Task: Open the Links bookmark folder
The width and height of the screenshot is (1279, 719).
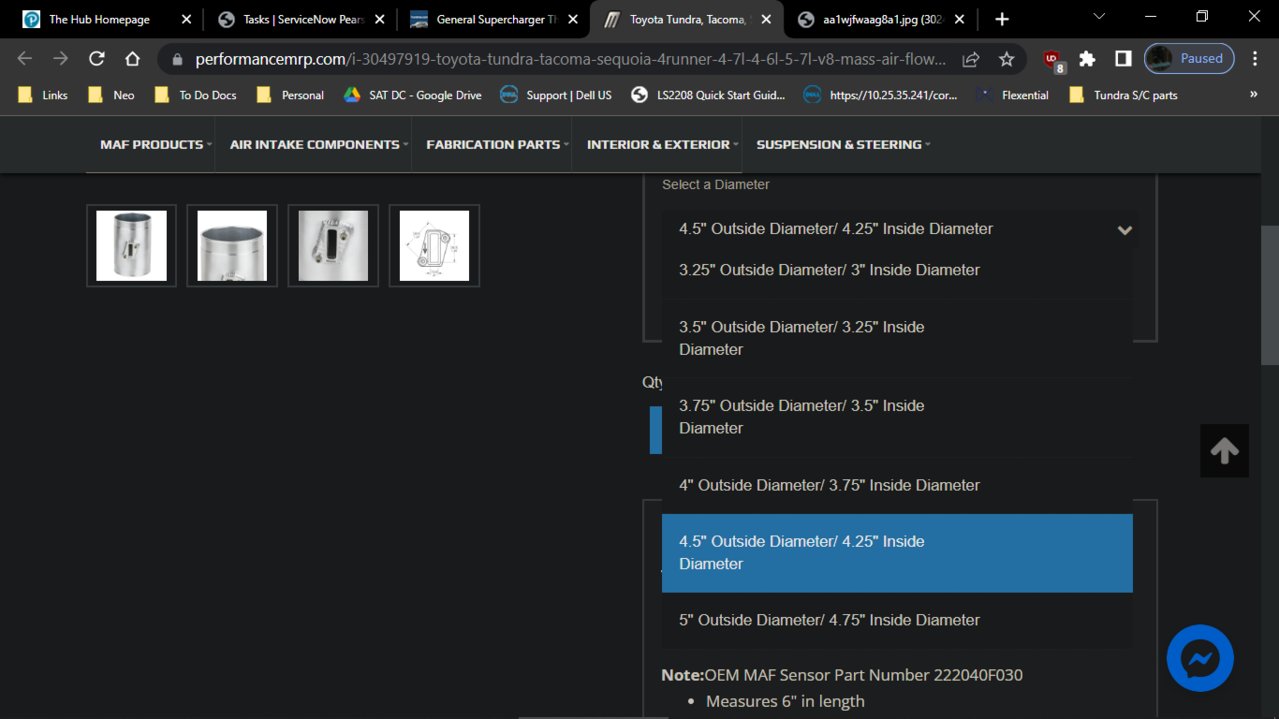Action: tap(43, 95)
